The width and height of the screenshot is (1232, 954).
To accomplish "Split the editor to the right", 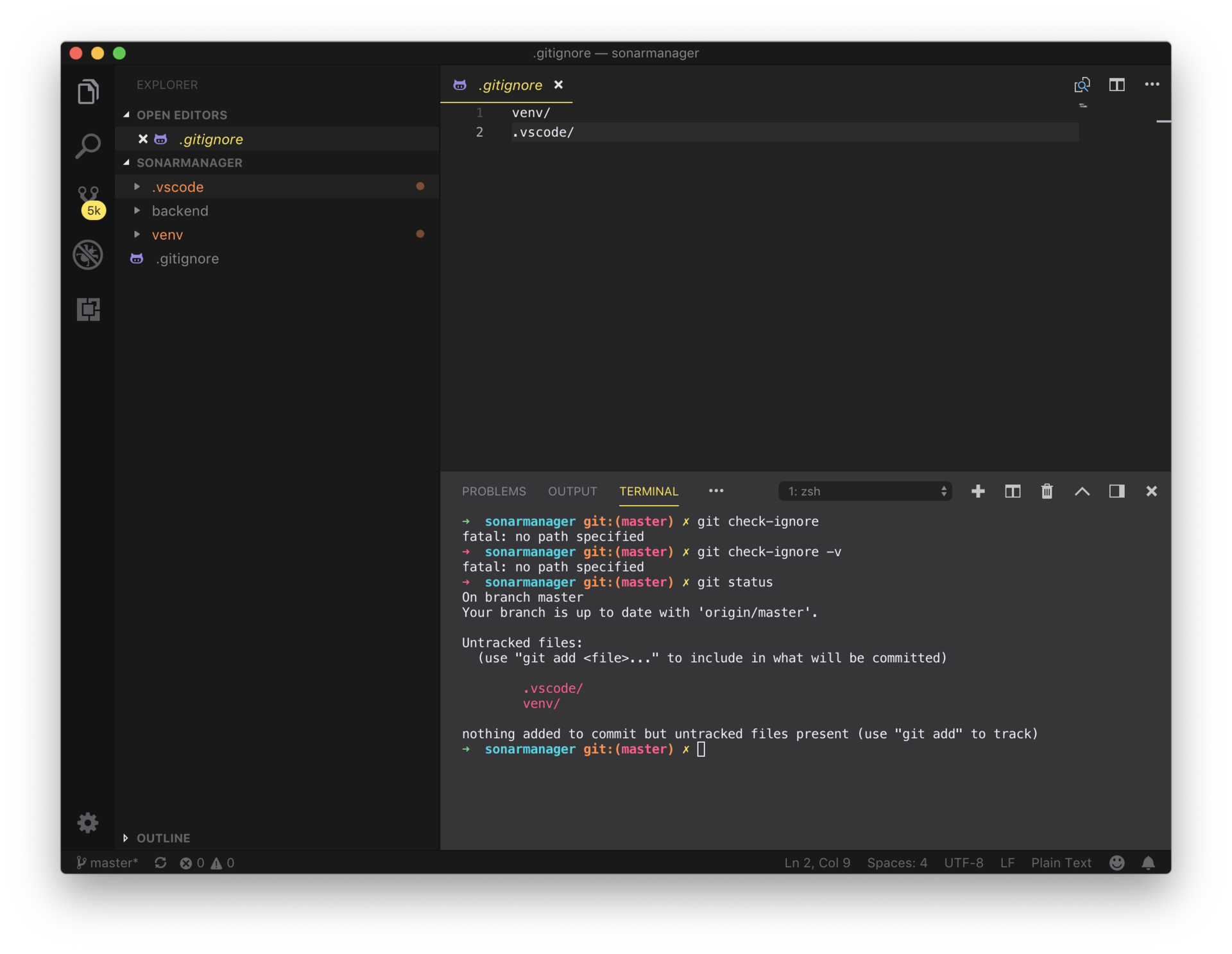I will (x=1116, y=85).
